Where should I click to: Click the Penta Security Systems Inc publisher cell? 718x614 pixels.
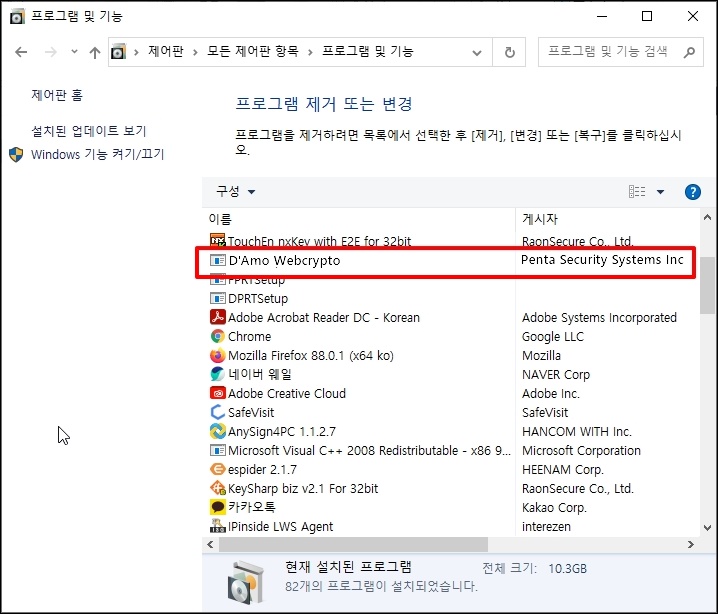click(602, 260)
